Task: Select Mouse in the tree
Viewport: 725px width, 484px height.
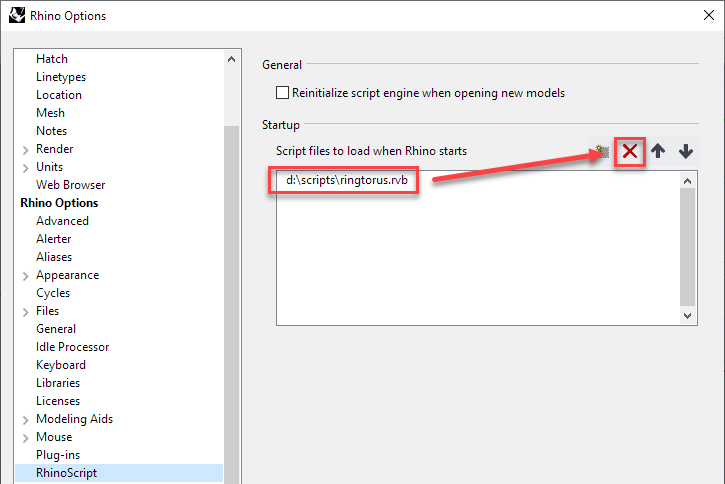Action: pyautogui.click(x=54, y=437)
